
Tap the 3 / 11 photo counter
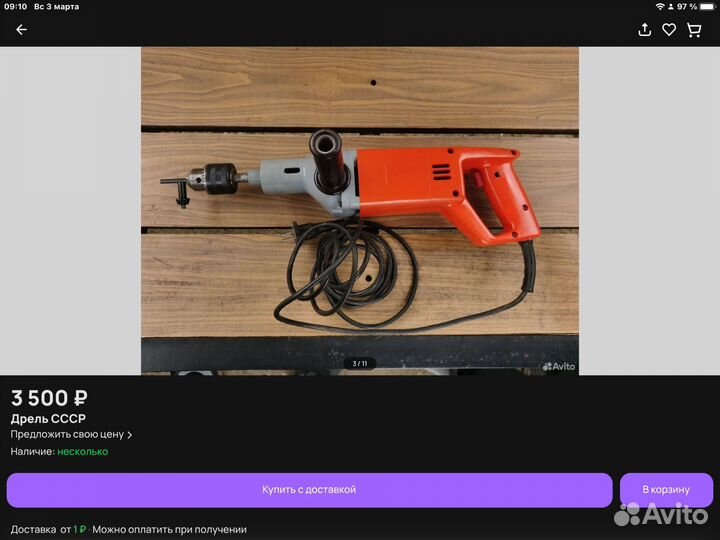359,363
